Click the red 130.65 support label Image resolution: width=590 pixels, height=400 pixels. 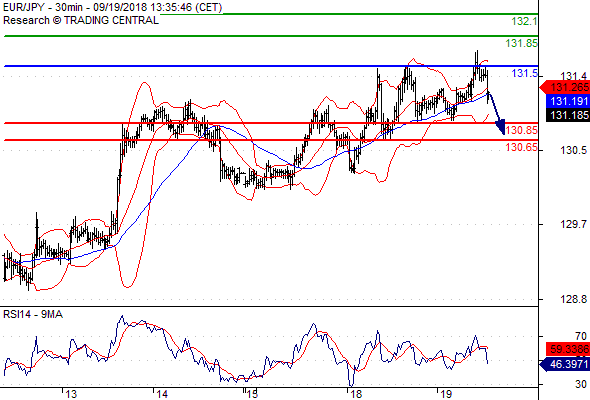(x=522, y=147)
